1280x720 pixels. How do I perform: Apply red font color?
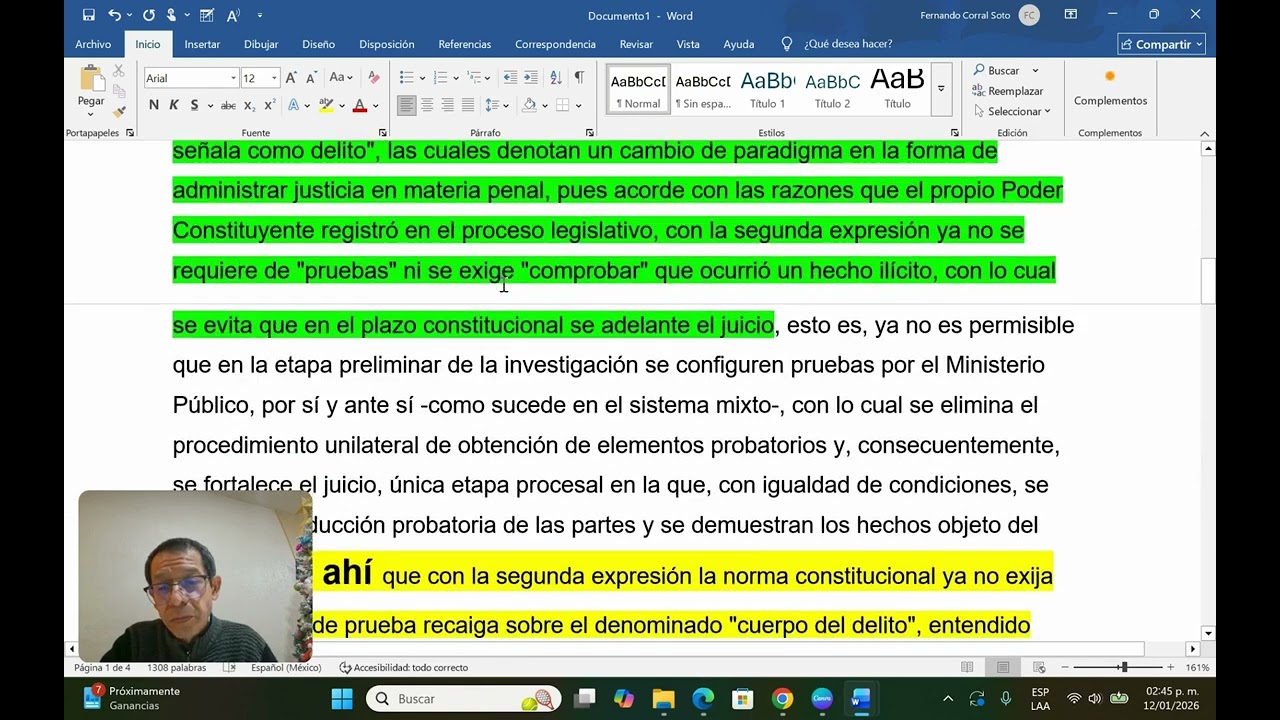click(359, 105)
